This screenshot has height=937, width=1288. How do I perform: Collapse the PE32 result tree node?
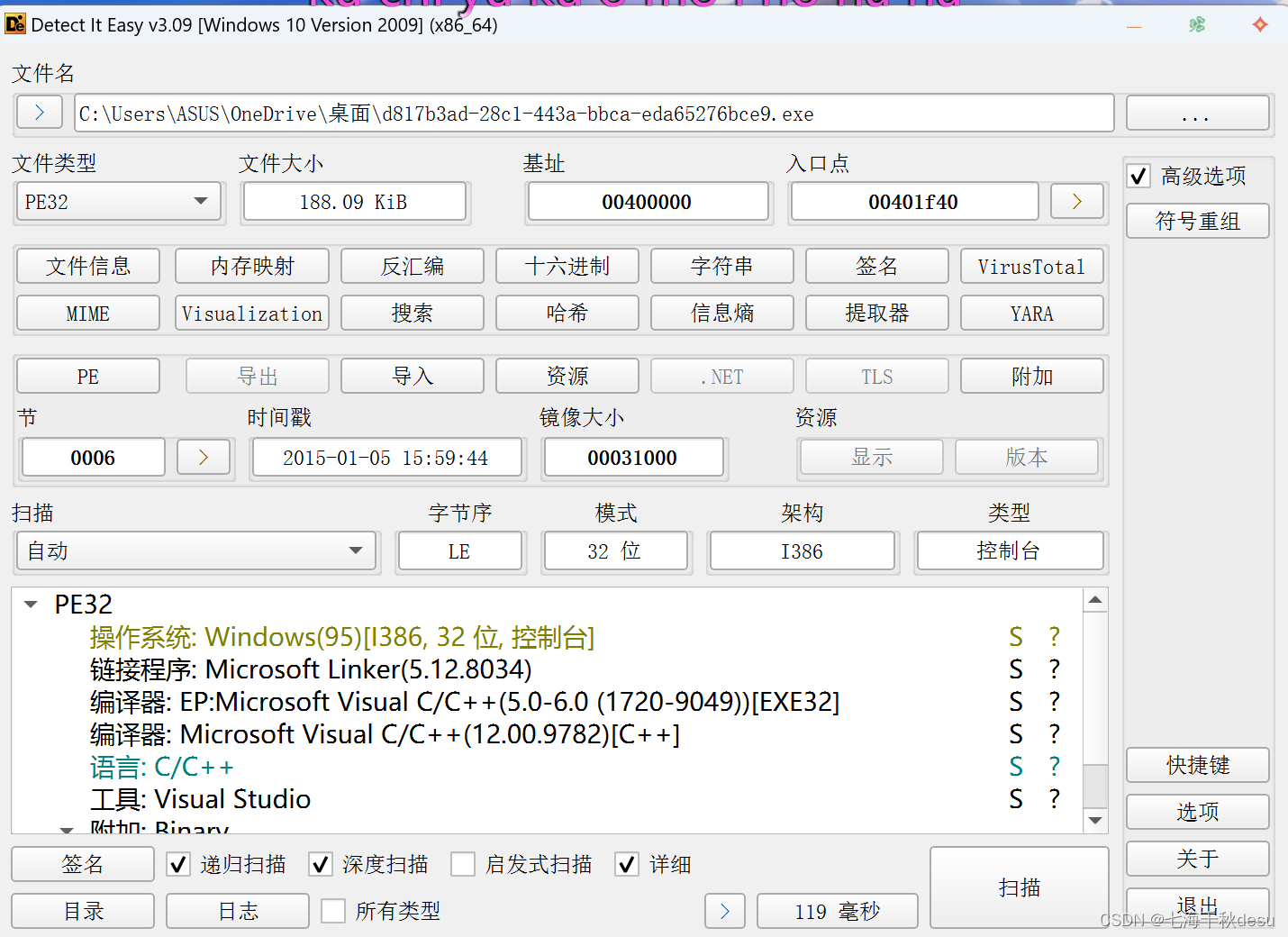[x=30, y=604]
